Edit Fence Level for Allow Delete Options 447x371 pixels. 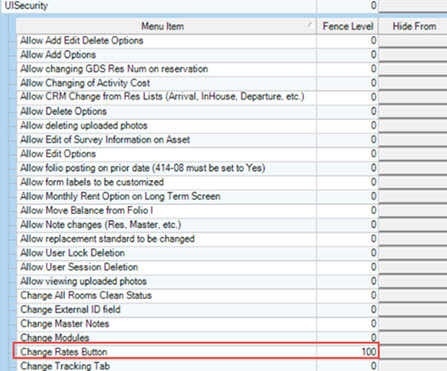347,111
